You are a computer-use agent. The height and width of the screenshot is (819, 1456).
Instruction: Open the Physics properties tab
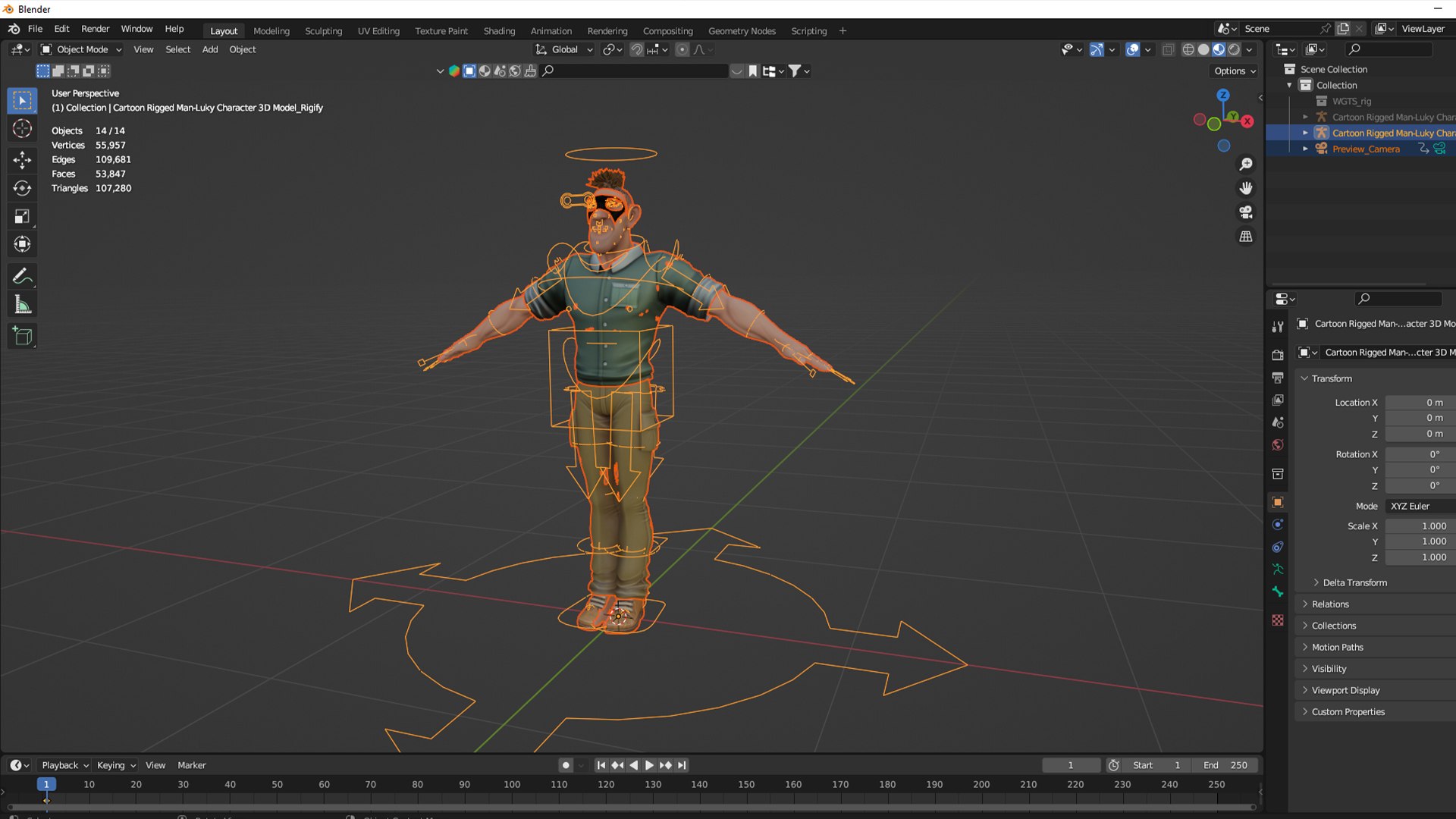point(1278,525)
